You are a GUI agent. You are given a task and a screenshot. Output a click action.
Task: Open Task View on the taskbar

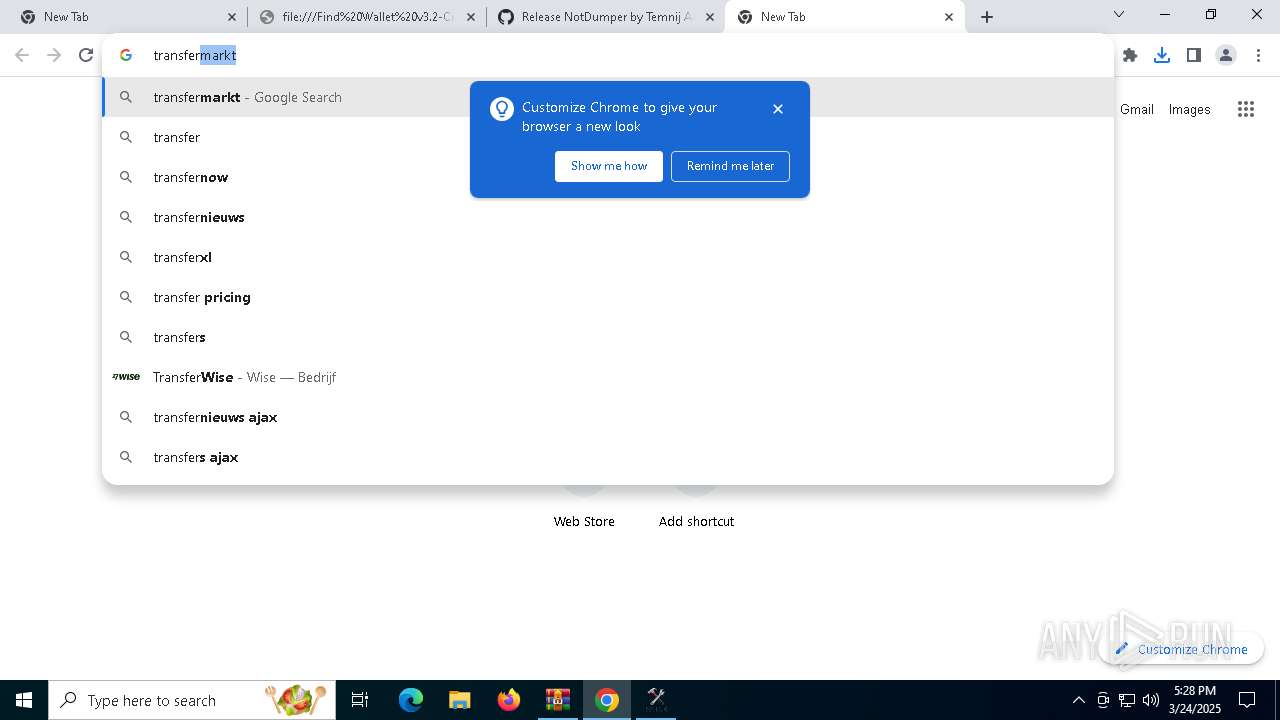click(360, 700)
